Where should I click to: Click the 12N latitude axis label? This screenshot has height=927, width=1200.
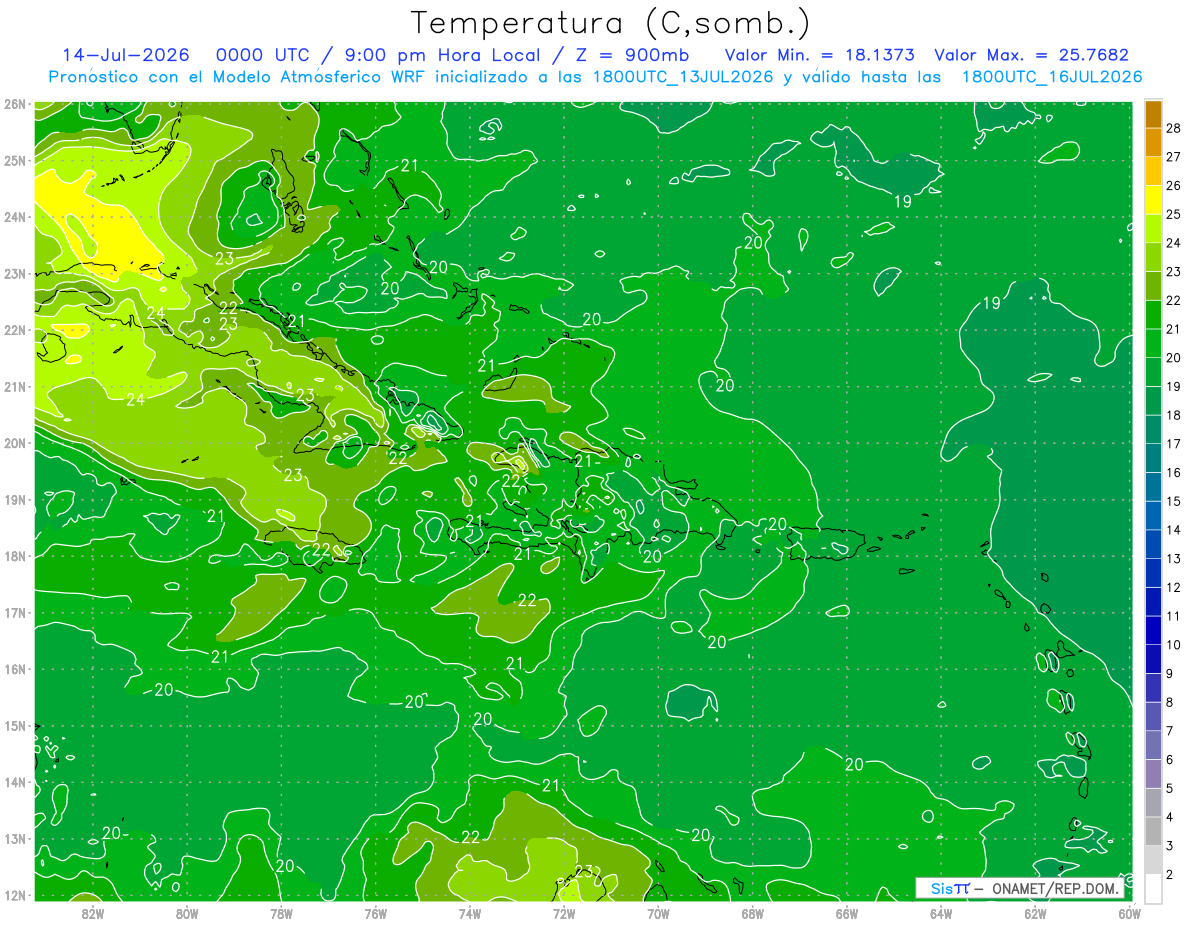14,895
